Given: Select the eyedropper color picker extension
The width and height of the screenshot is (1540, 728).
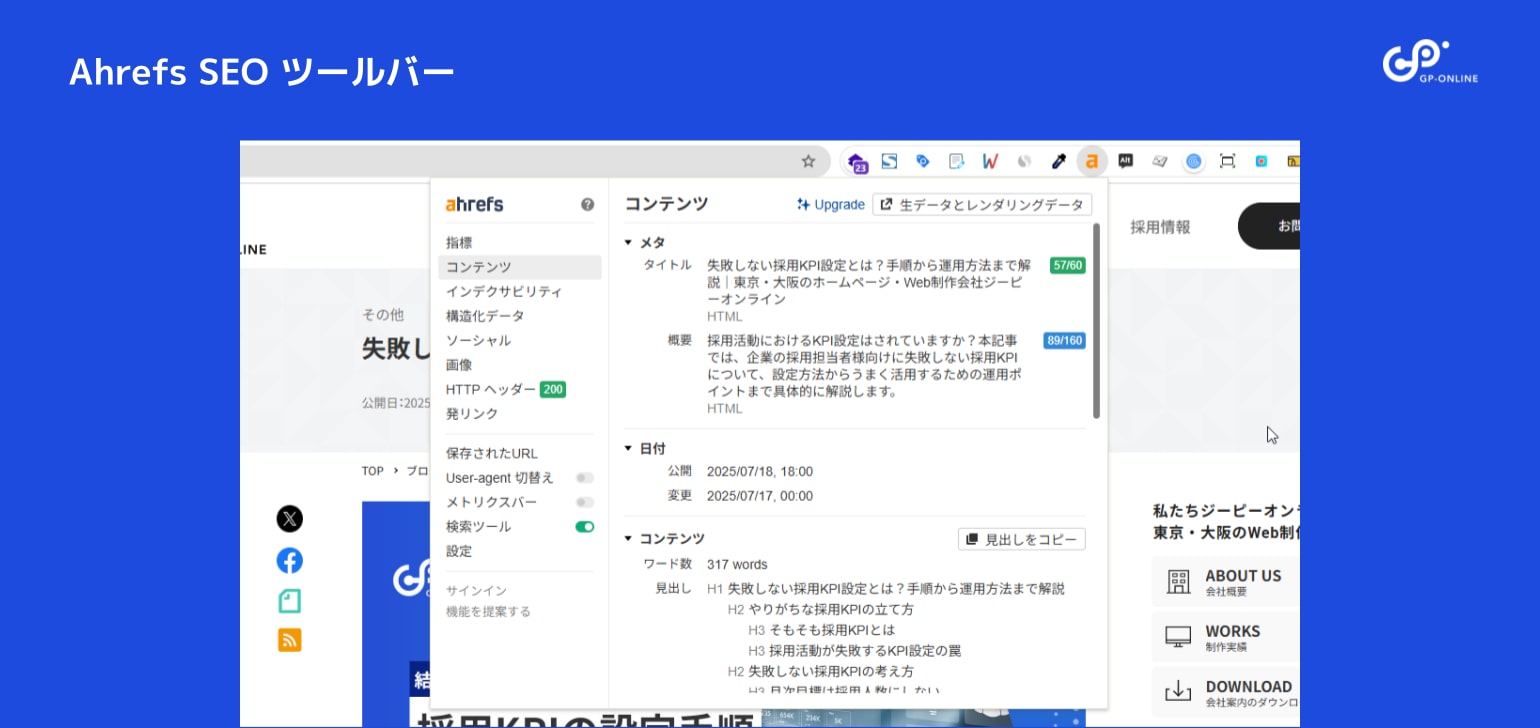Looking at the screenshot, I should [x=1058, y=161].
